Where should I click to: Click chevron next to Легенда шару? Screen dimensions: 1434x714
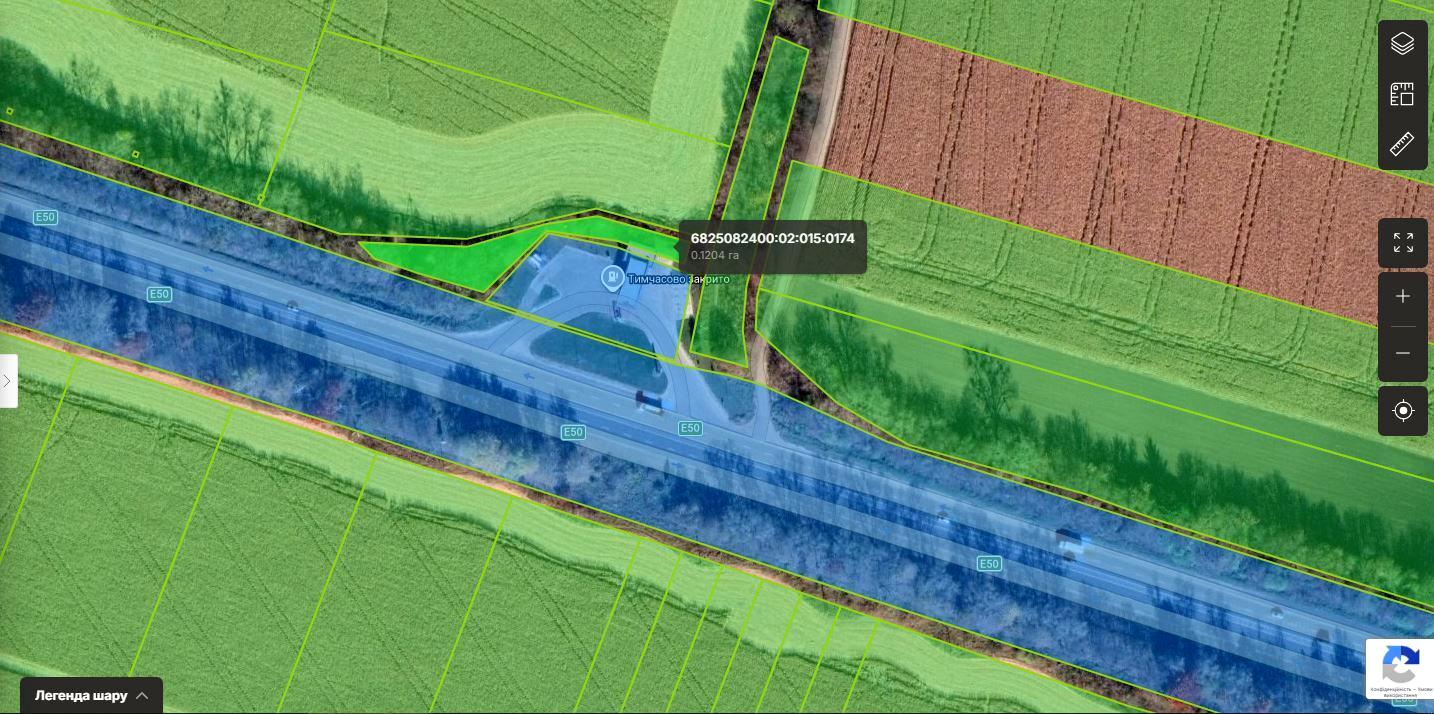[143, 696]
